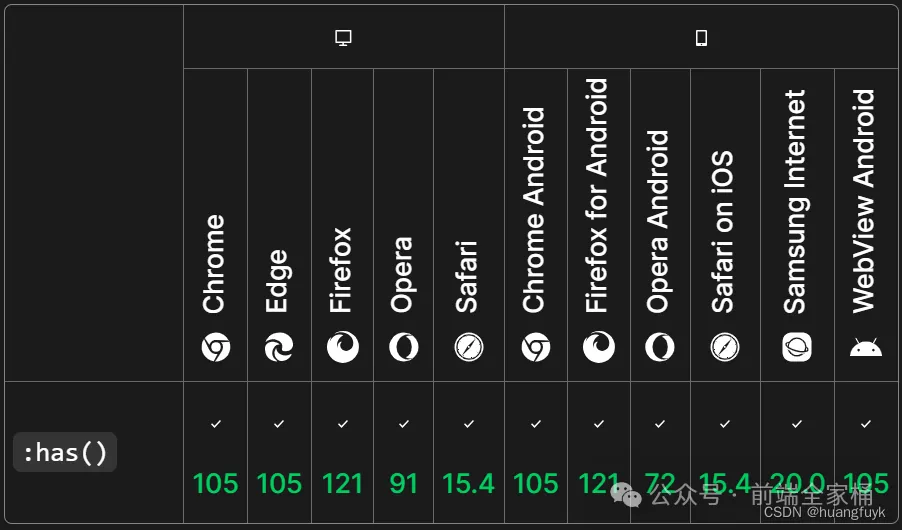Image resolution: width=902 pixels, height=530 pixels.
Task: Click the Safari on iOS icon
Action: coord(725,348)
